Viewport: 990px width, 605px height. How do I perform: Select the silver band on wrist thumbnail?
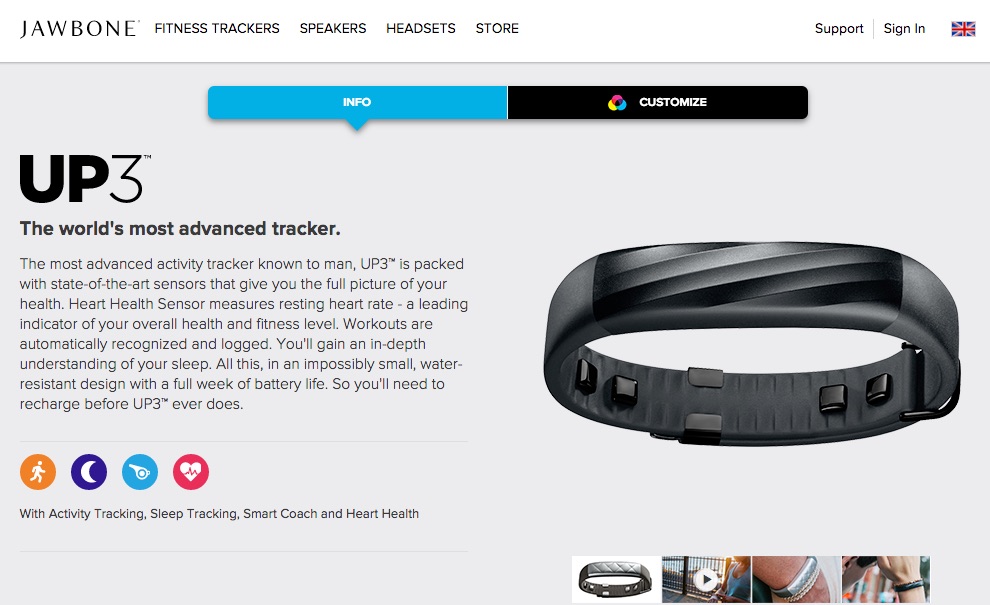[796, 579]
